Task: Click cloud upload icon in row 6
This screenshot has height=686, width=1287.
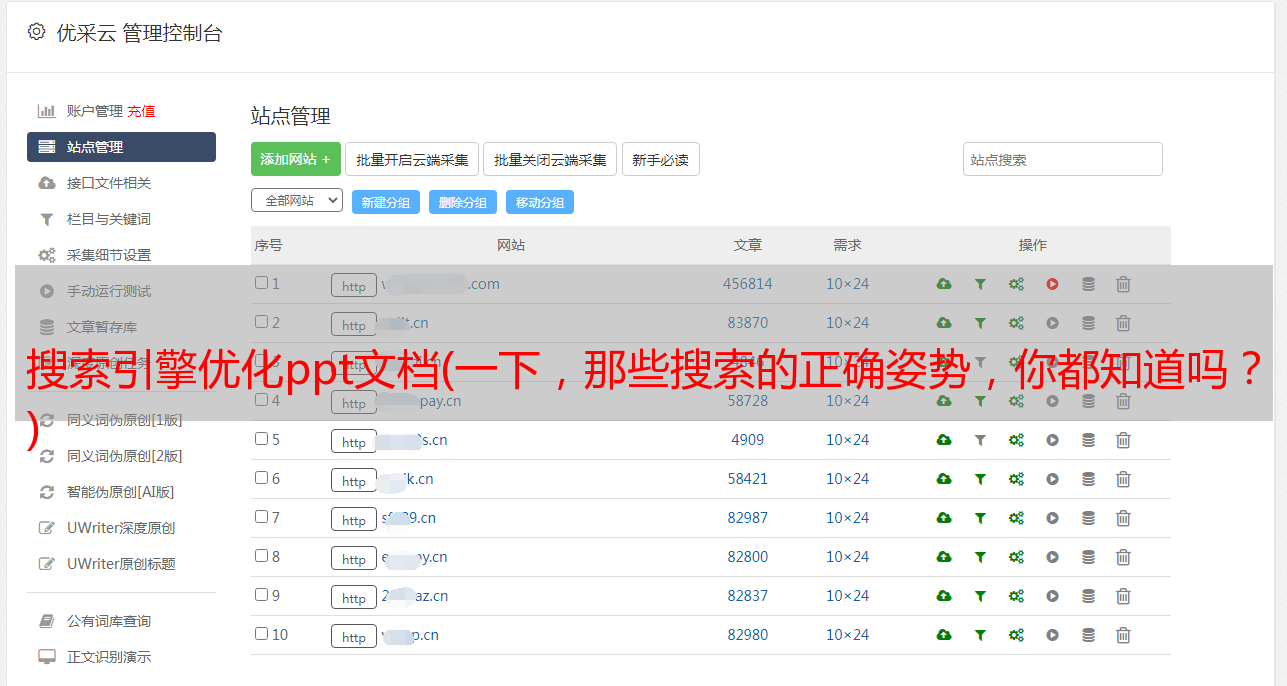Action: [x=944, y=479]
